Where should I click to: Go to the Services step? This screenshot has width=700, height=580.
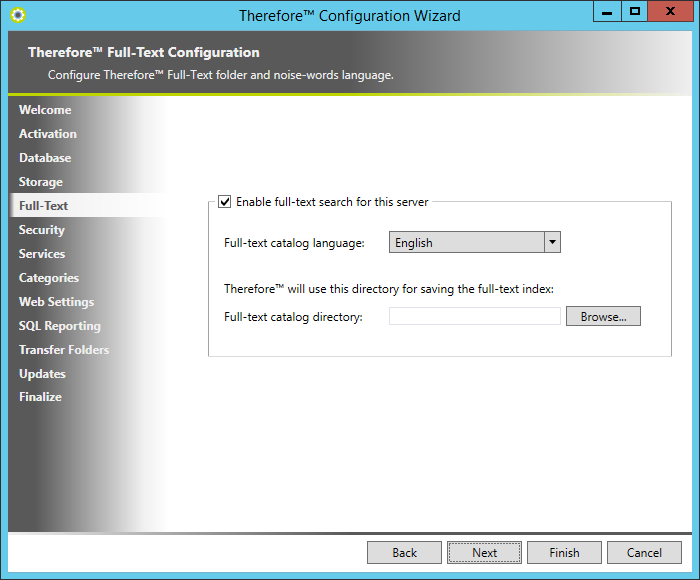click(x=42, y=254)
